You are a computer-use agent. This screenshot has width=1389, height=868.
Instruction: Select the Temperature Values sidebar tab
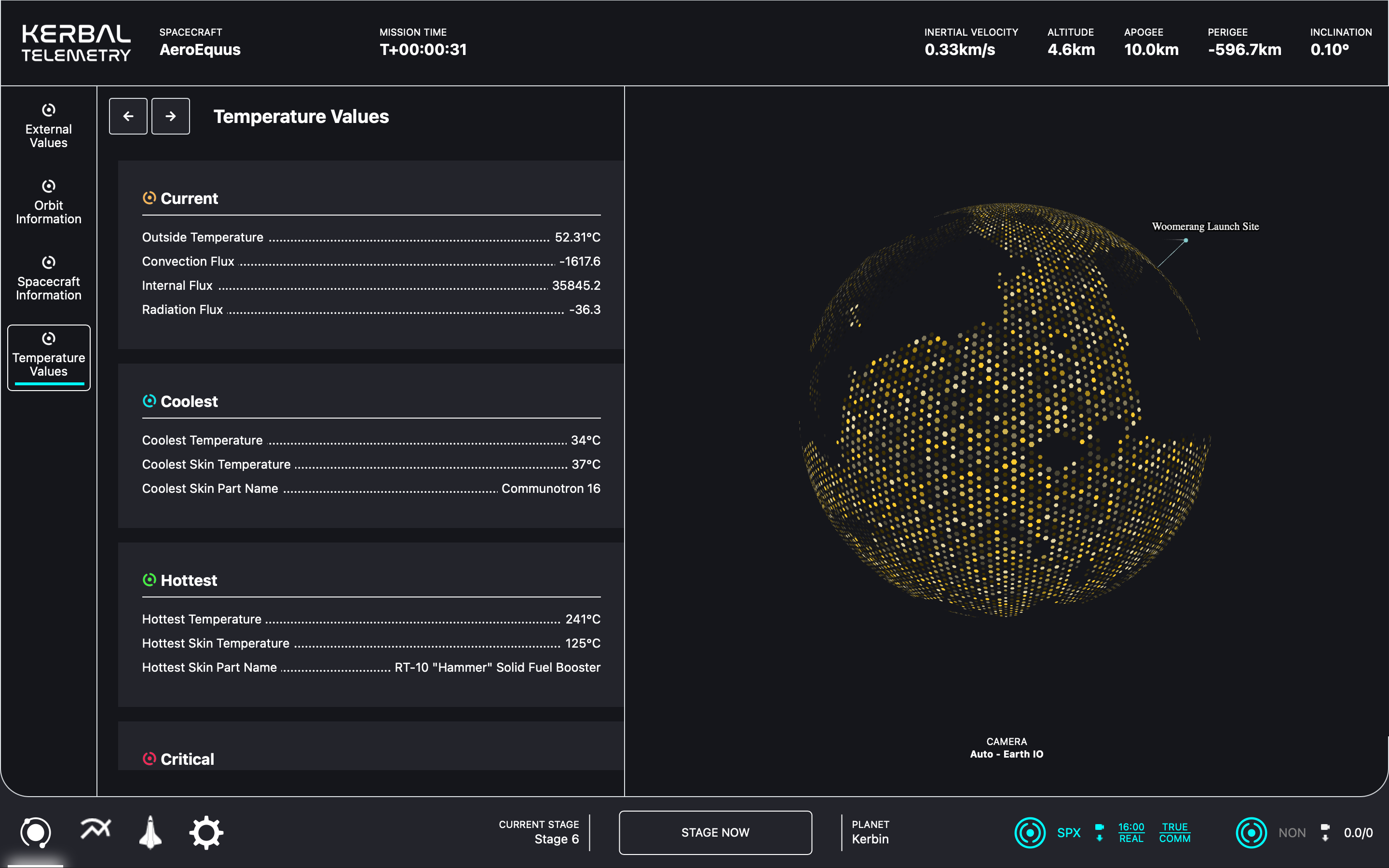click(x=49, y=356)
